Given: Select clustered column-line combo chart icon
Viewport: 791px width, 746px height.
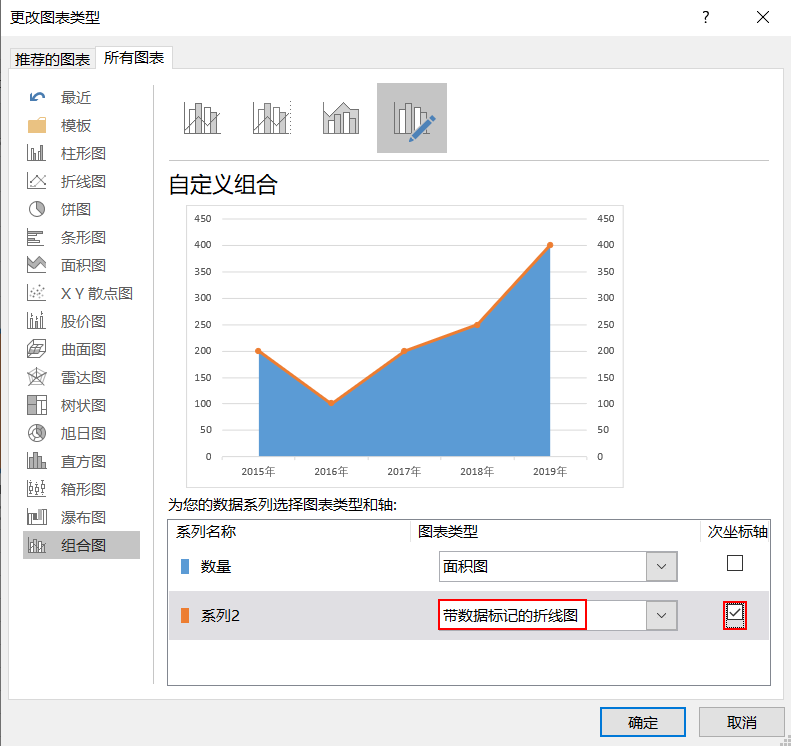Looking at the screenshot, I should tap(202, 118).
